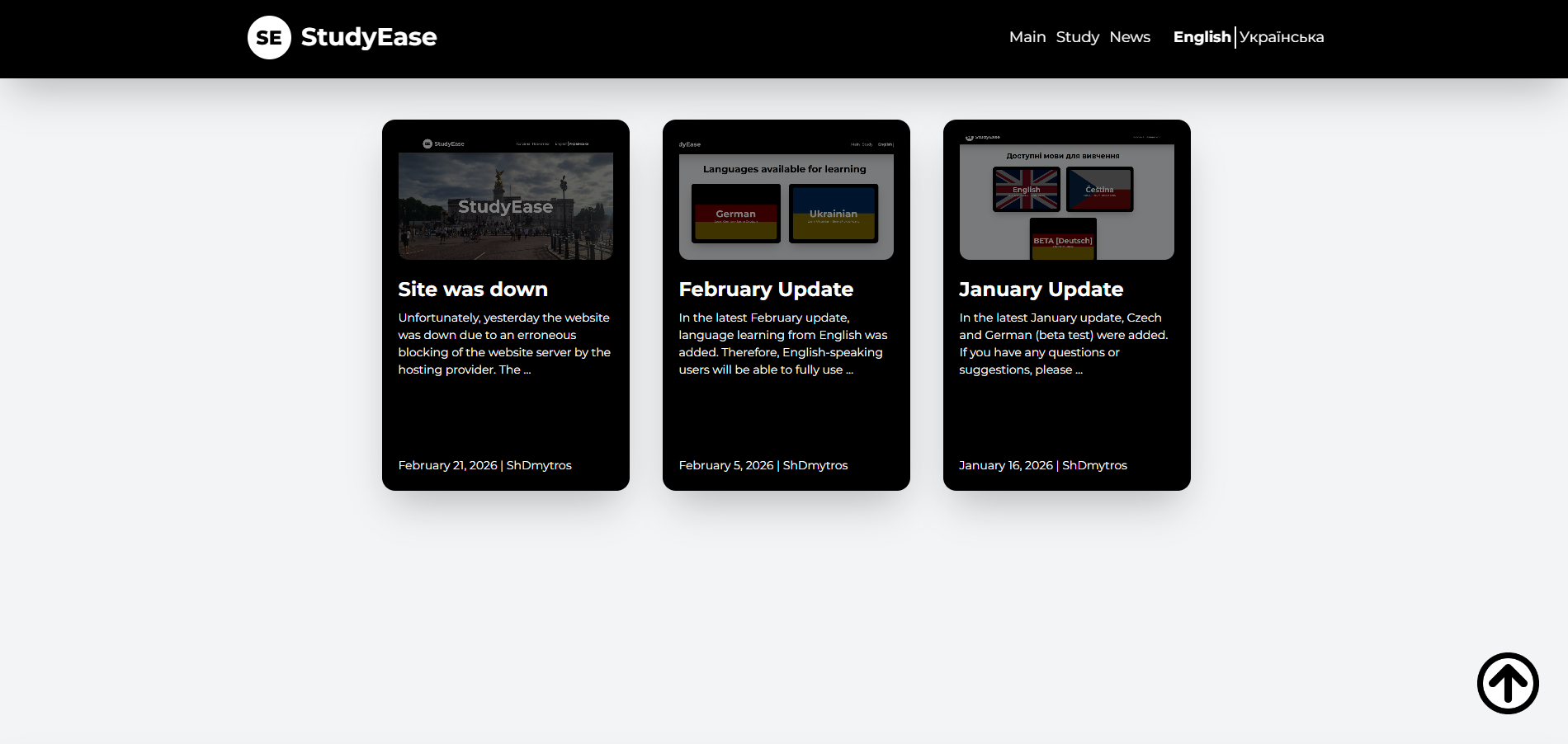The height and width of the screenshot is (744, 1568).
Task: Click the "January Update" headline
Action: tap(1041, 290)
